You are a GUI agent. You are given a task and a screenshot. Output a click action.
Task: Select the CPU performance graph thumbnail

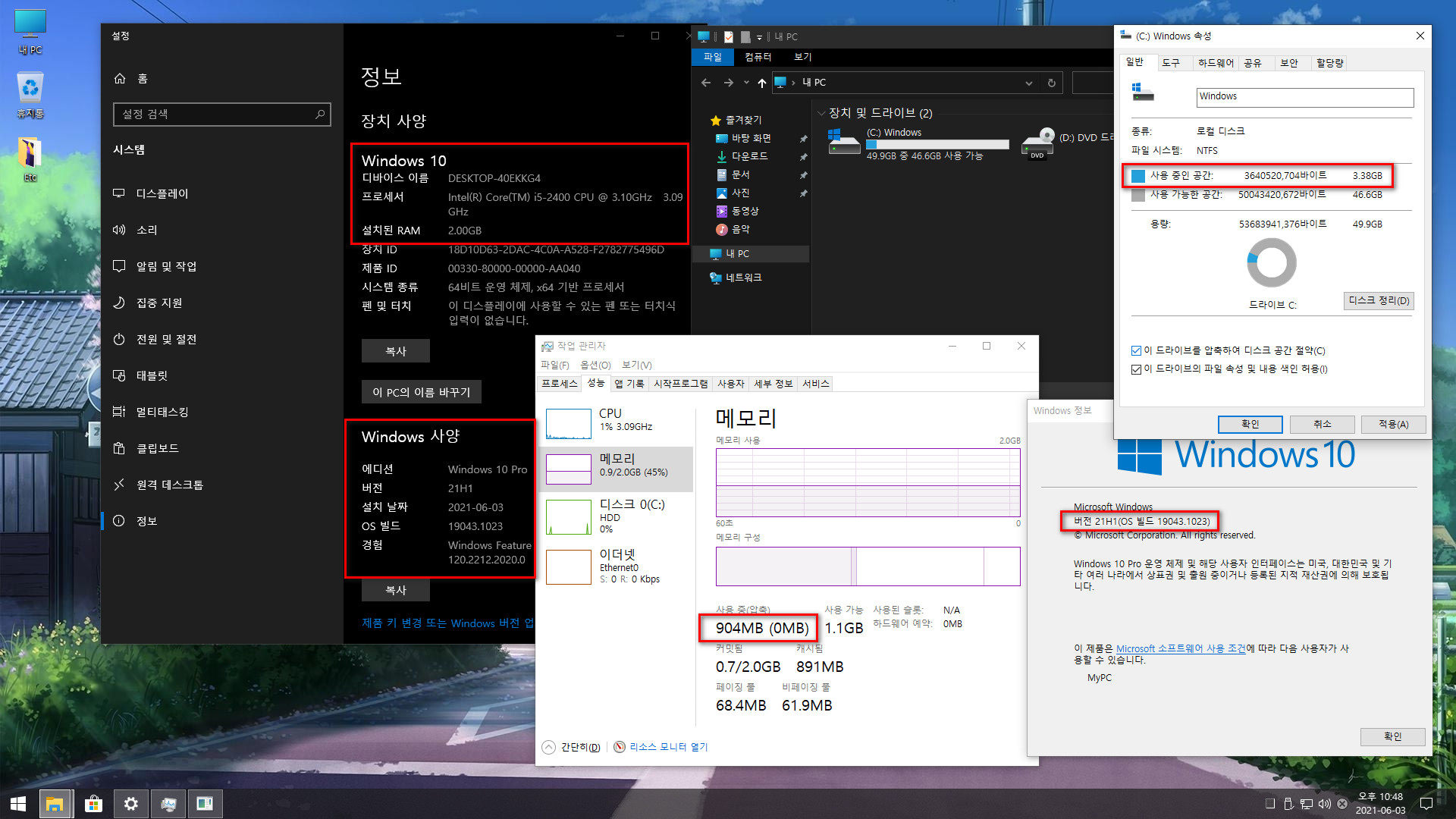click(x=568, y=424)
